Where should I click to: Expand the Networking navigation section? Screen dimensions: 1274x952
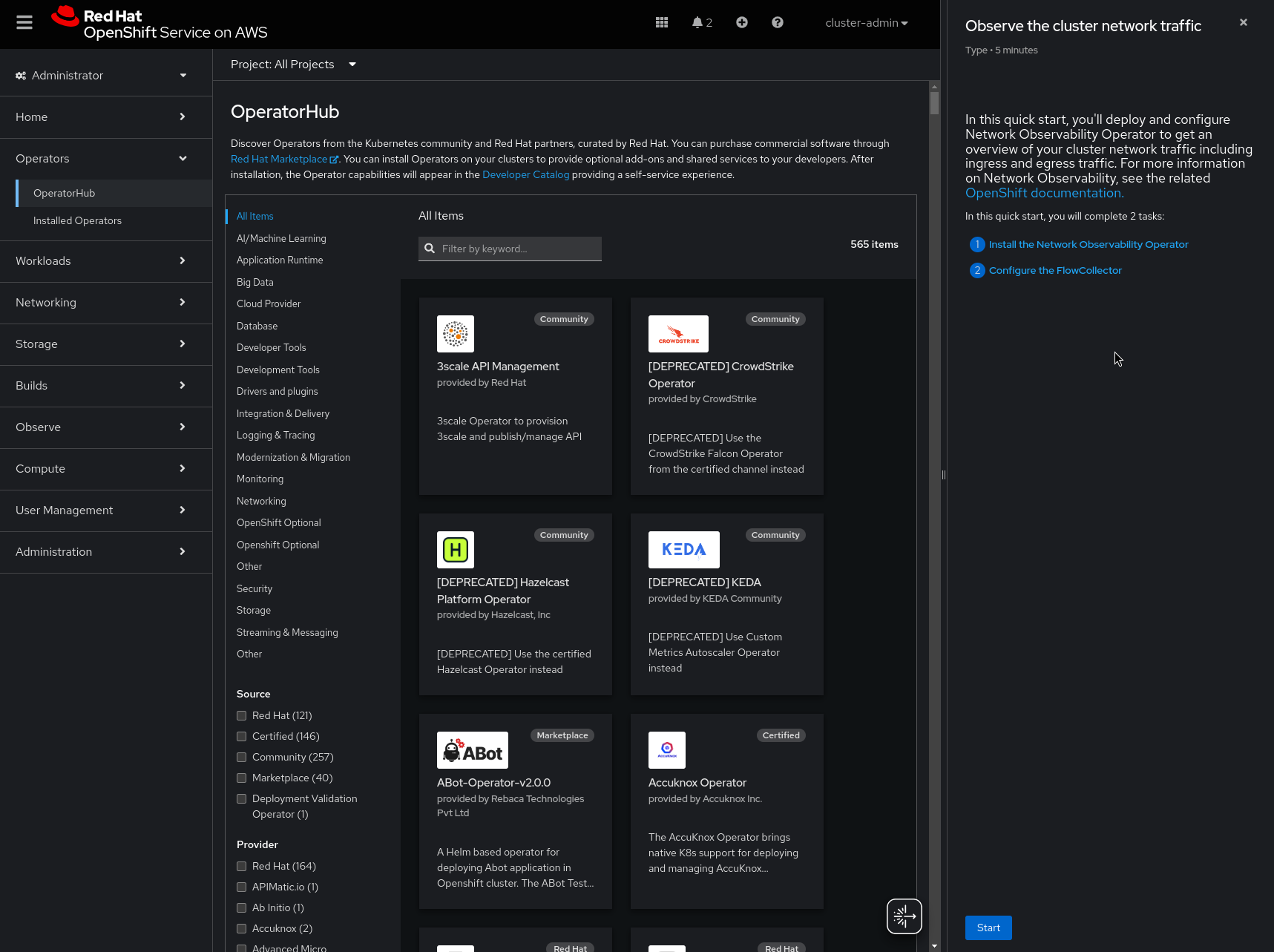106,303
